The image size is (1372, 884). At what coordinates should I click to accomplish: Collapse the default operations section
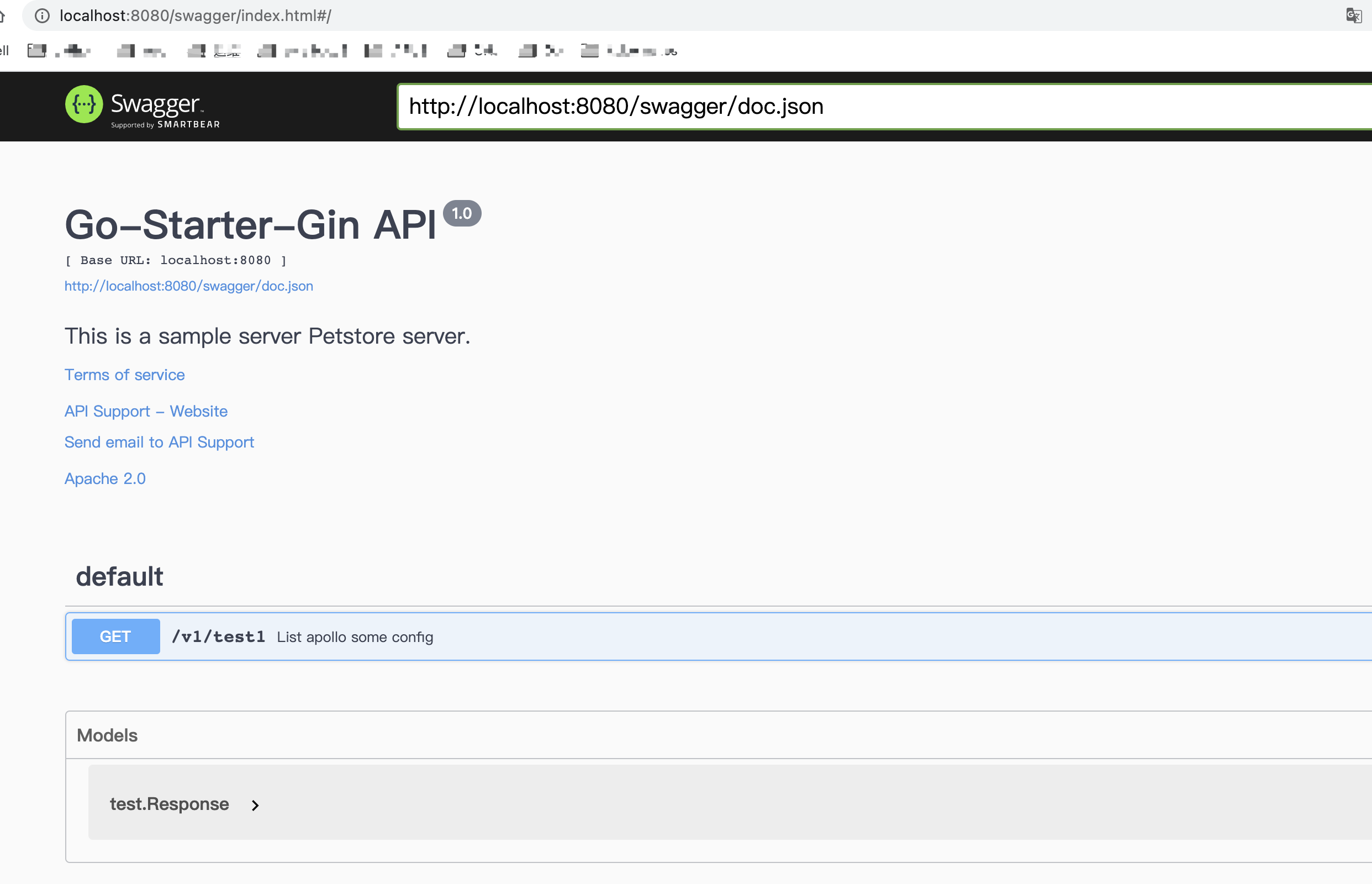click(119, 576)
